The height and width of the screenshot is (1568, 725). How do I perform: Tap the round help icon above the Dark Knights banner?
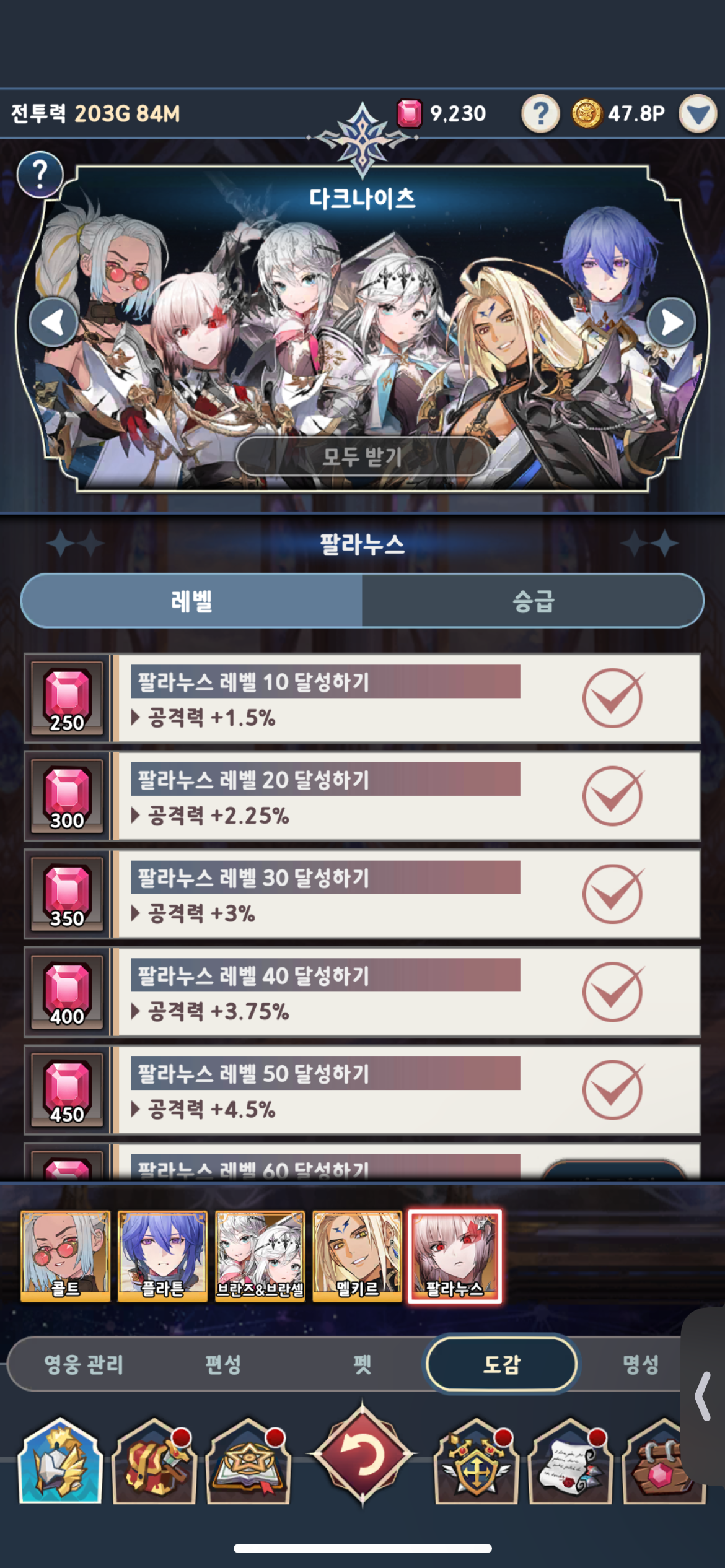40,175
